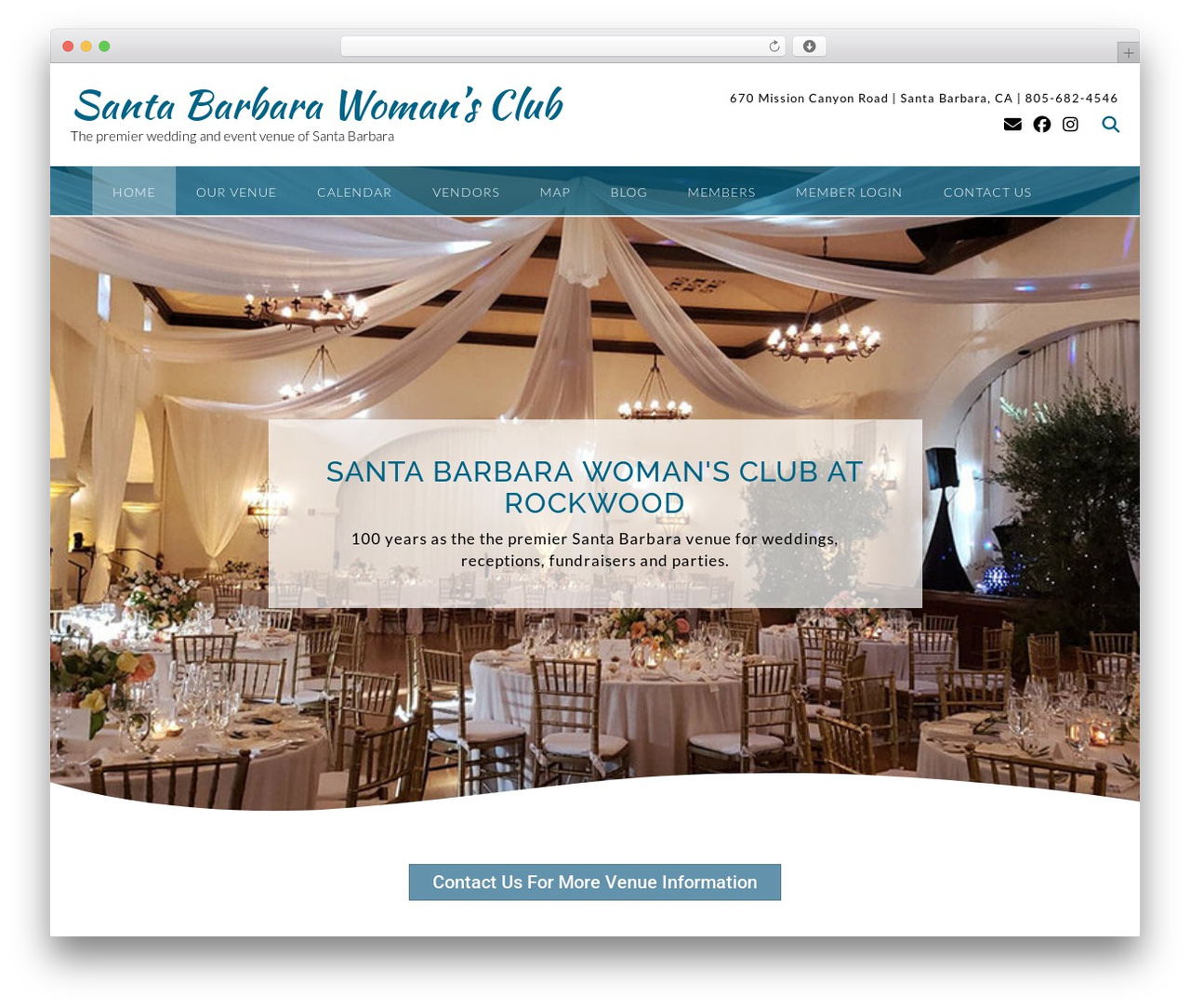
Task: Open Contact Us in the navigation
Action: [x=987, y=192]
